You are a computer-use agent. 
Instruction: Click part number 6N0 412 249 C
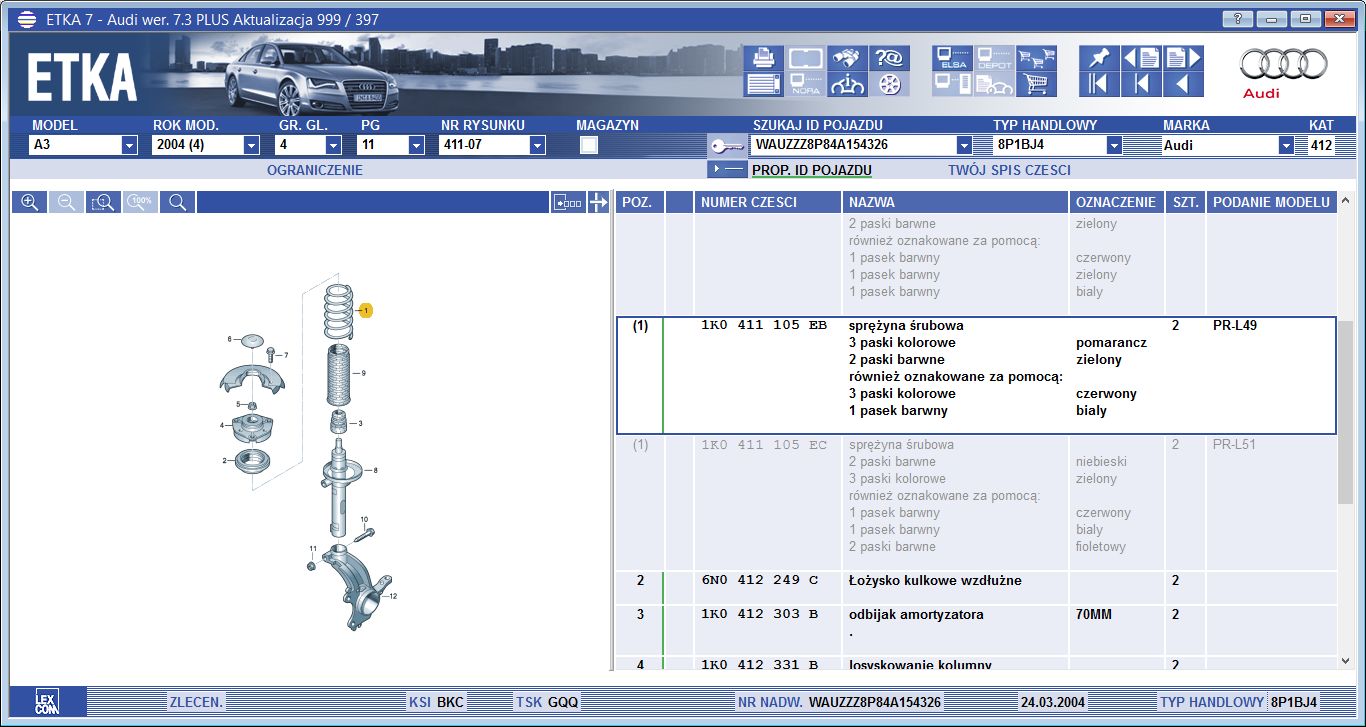tap(760, 581)
